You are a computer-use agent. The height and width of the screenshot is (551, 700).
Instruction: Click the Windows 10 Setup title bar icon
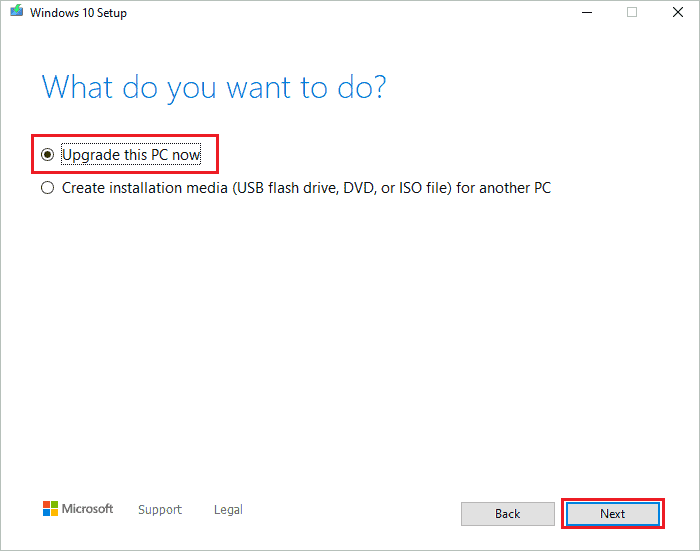click(x=17, y=11)
